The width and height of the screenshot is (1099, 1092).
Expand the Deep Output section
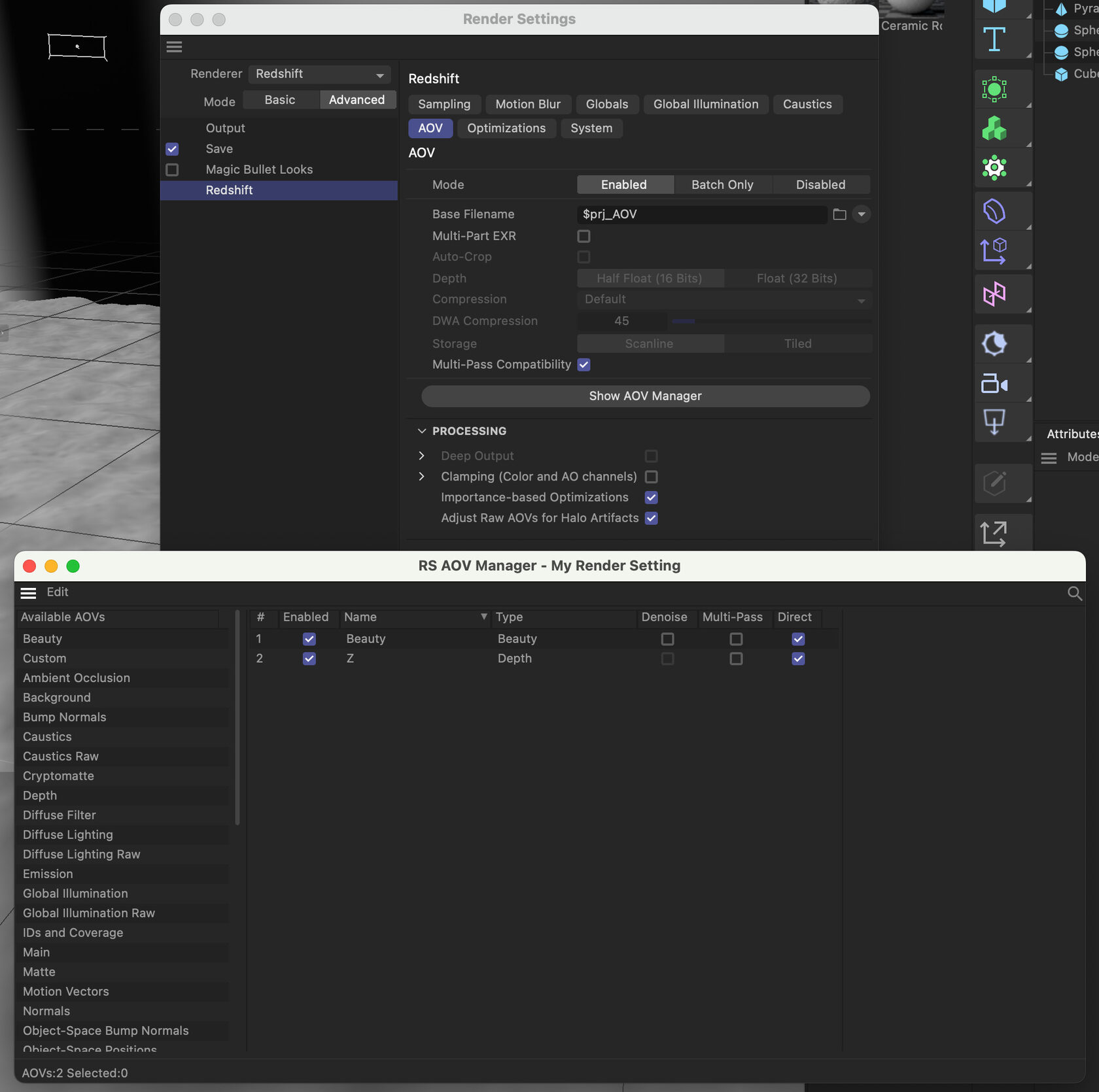[x=422, y=456]
